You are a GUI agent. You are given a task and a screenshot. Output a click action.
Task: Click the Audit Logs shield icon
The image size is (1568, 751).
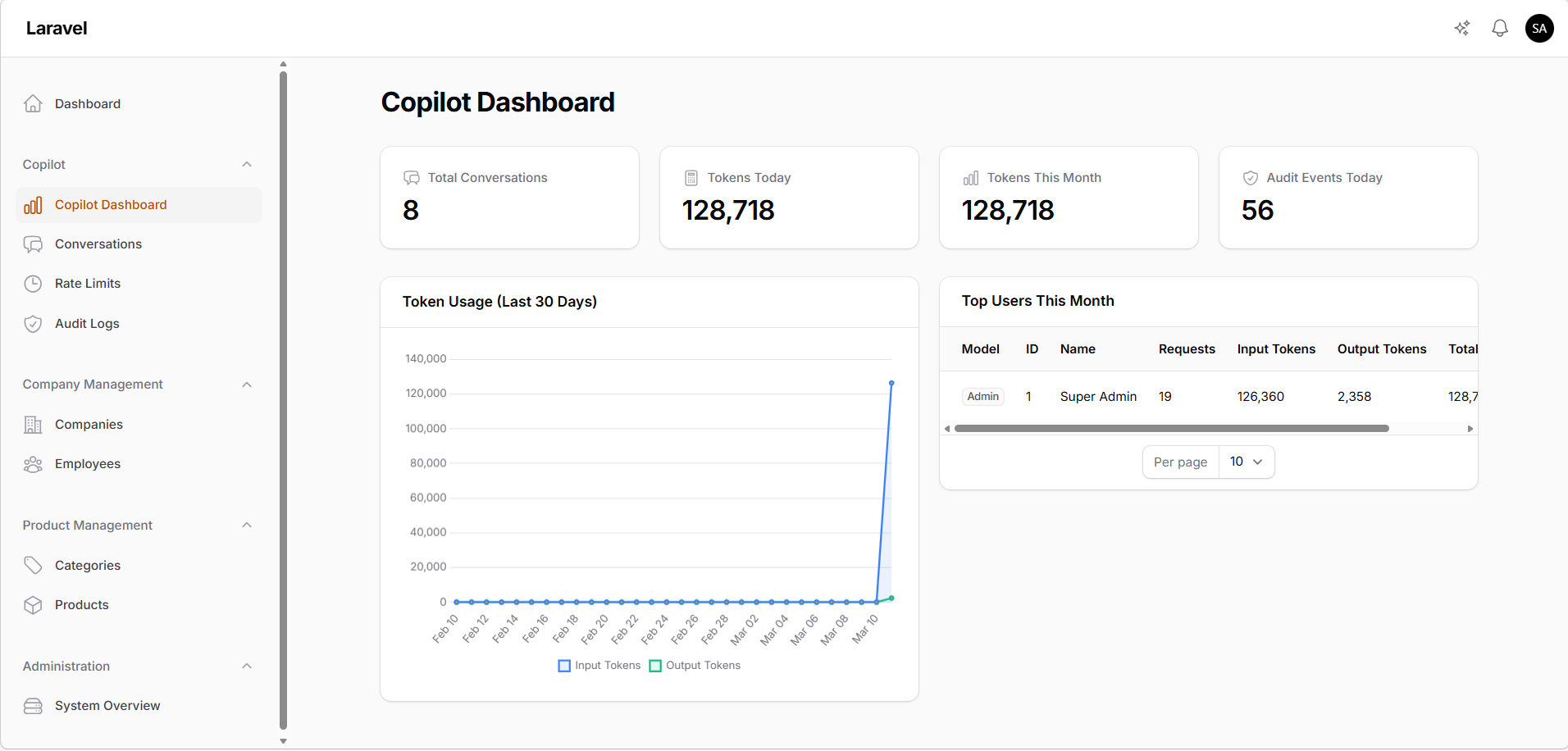[33, 324]
